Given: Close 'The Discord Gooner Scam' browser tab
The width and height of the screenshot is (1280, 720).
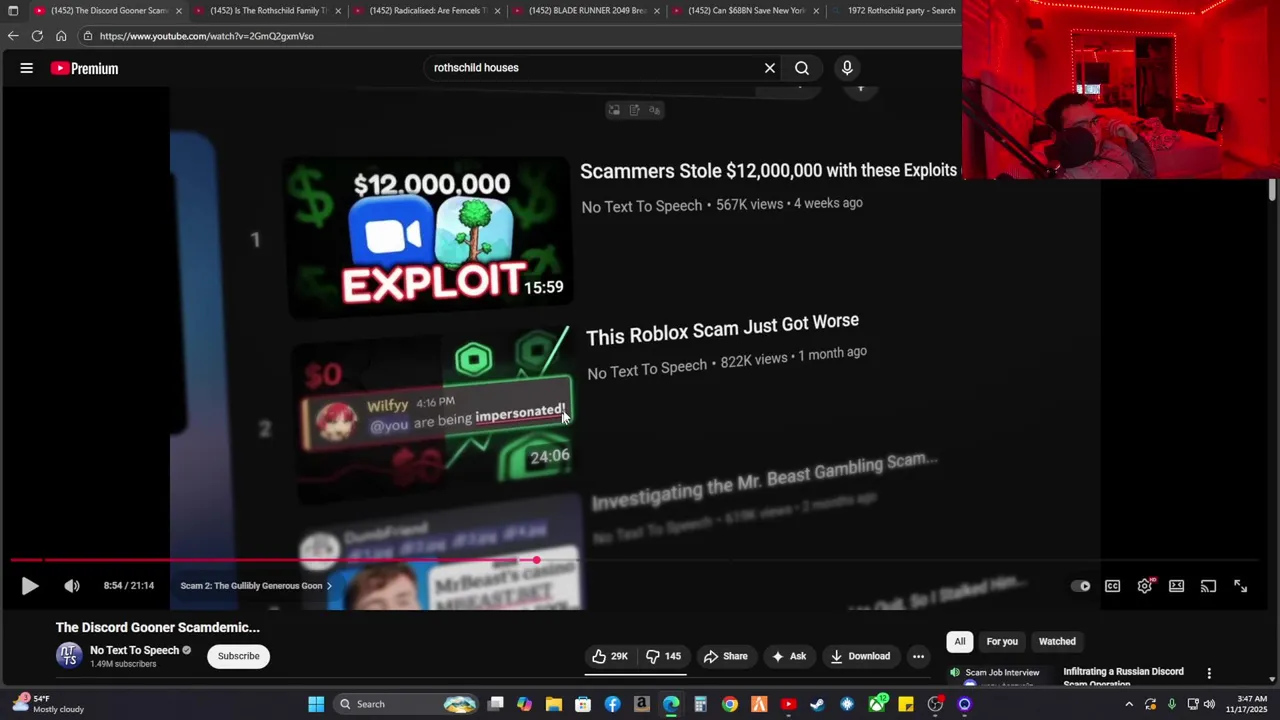Looking at the screenshot, I should 179,11.
